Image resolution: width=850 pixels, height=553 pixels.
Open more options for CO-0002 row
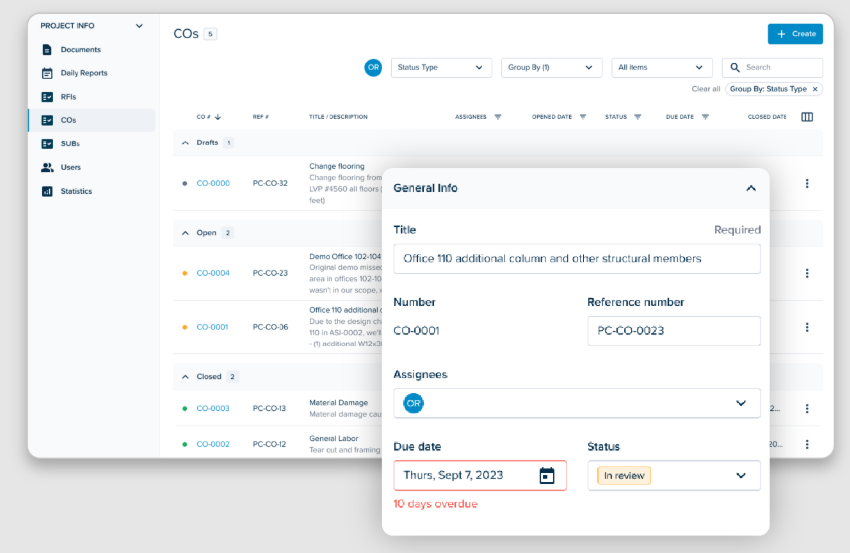point(807,444)
